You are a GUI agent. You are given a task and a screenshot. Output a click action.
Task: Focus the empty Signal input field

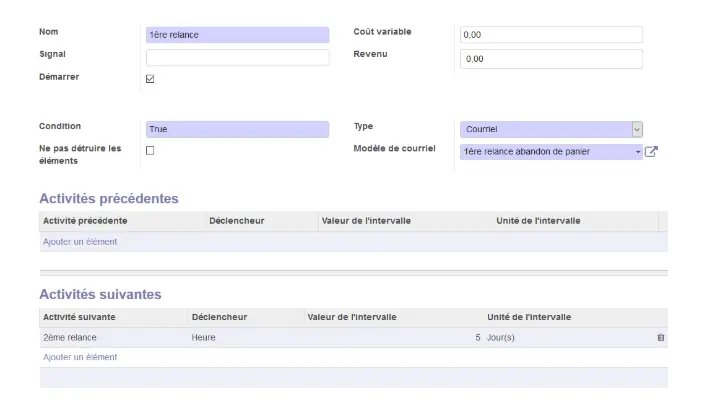click(237, 57)
